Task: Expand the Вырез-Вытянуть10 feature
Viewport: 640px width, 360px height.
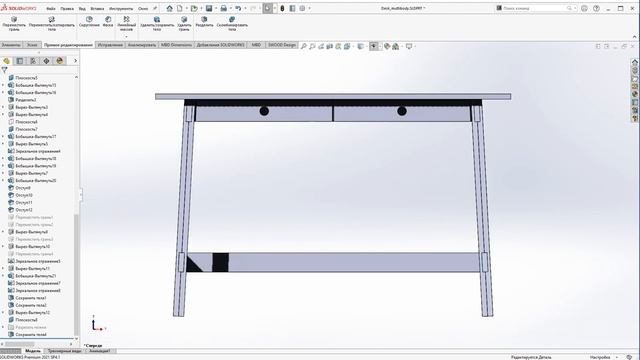Action: pos(3,247)
